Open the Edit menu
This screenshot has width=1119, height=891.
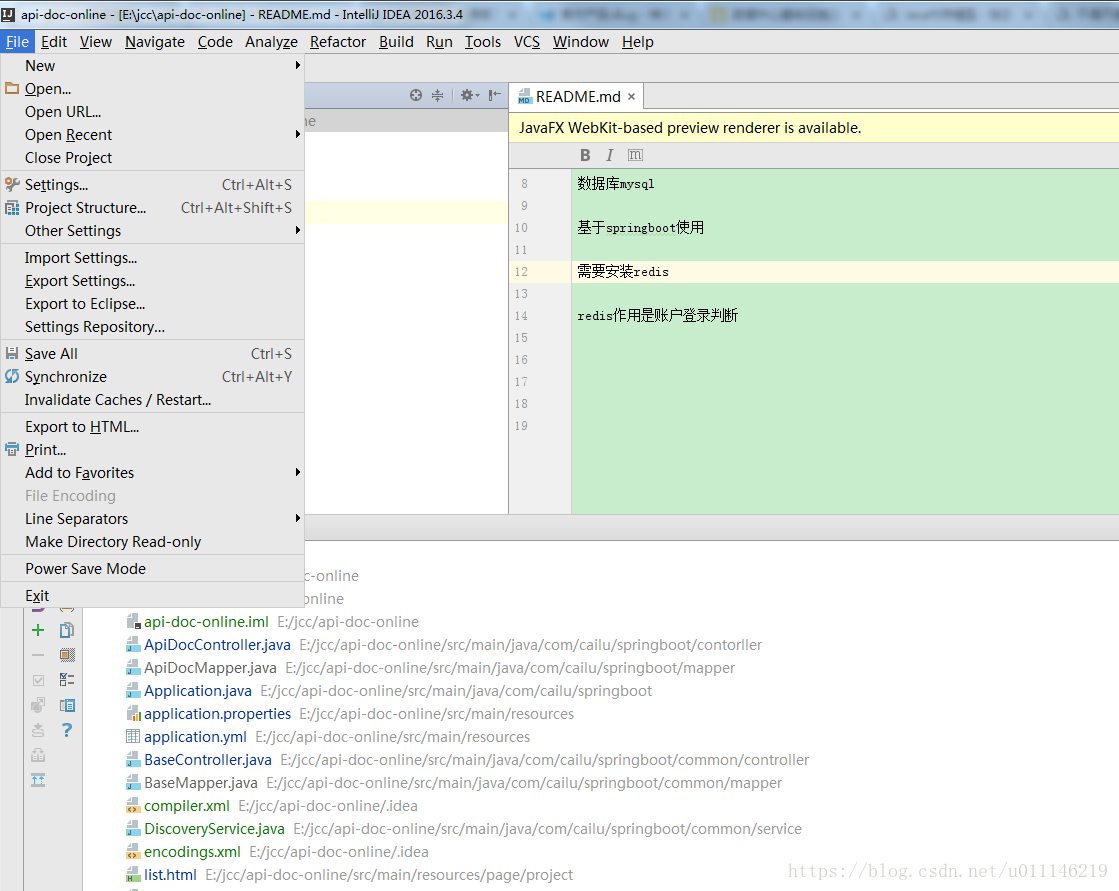point(54,42)
